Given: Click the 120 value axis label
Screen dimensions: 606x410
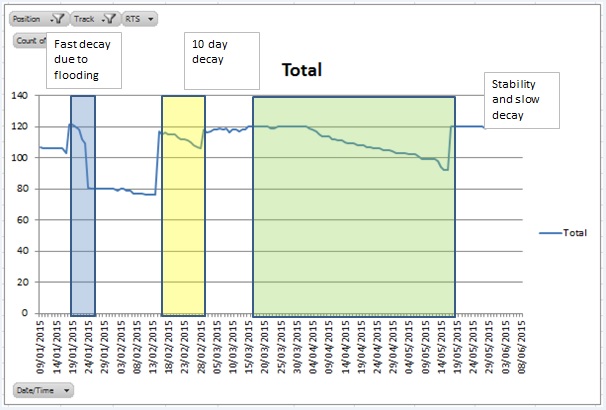Looking at the screenshot, I should pos(19,126).
